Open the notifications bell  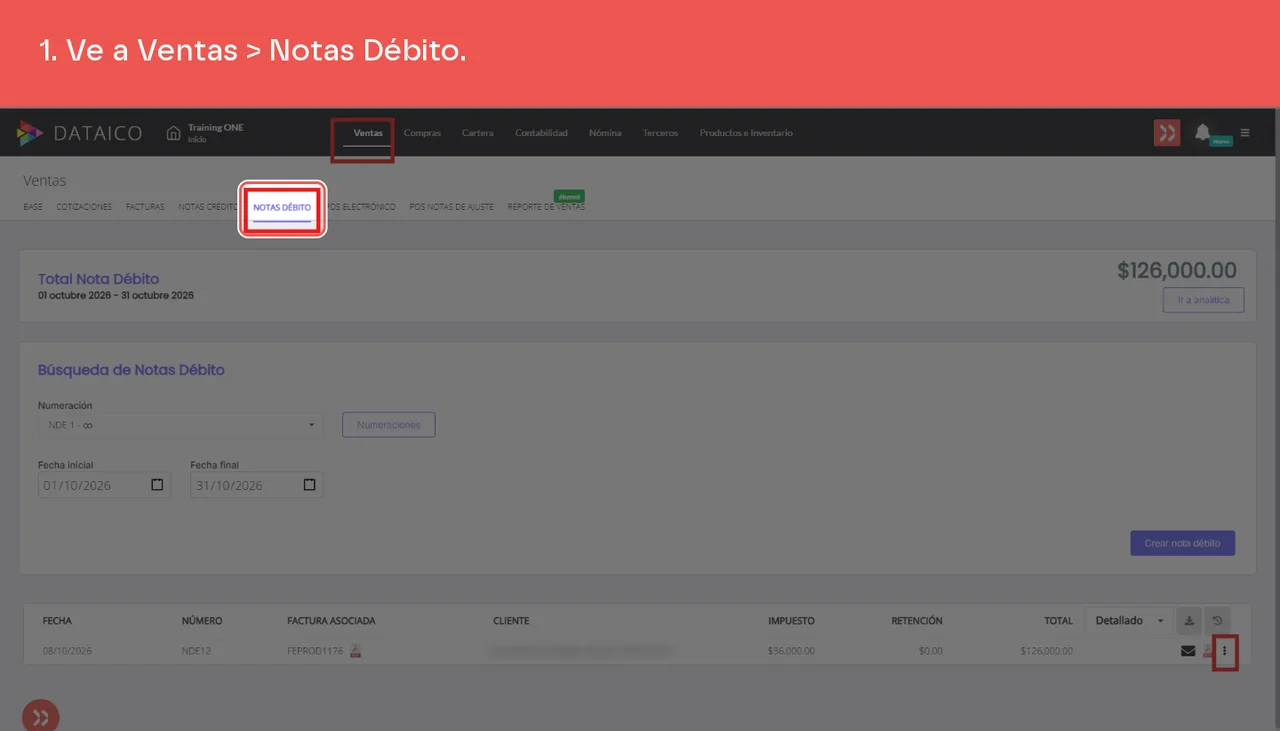point(1202,132)
